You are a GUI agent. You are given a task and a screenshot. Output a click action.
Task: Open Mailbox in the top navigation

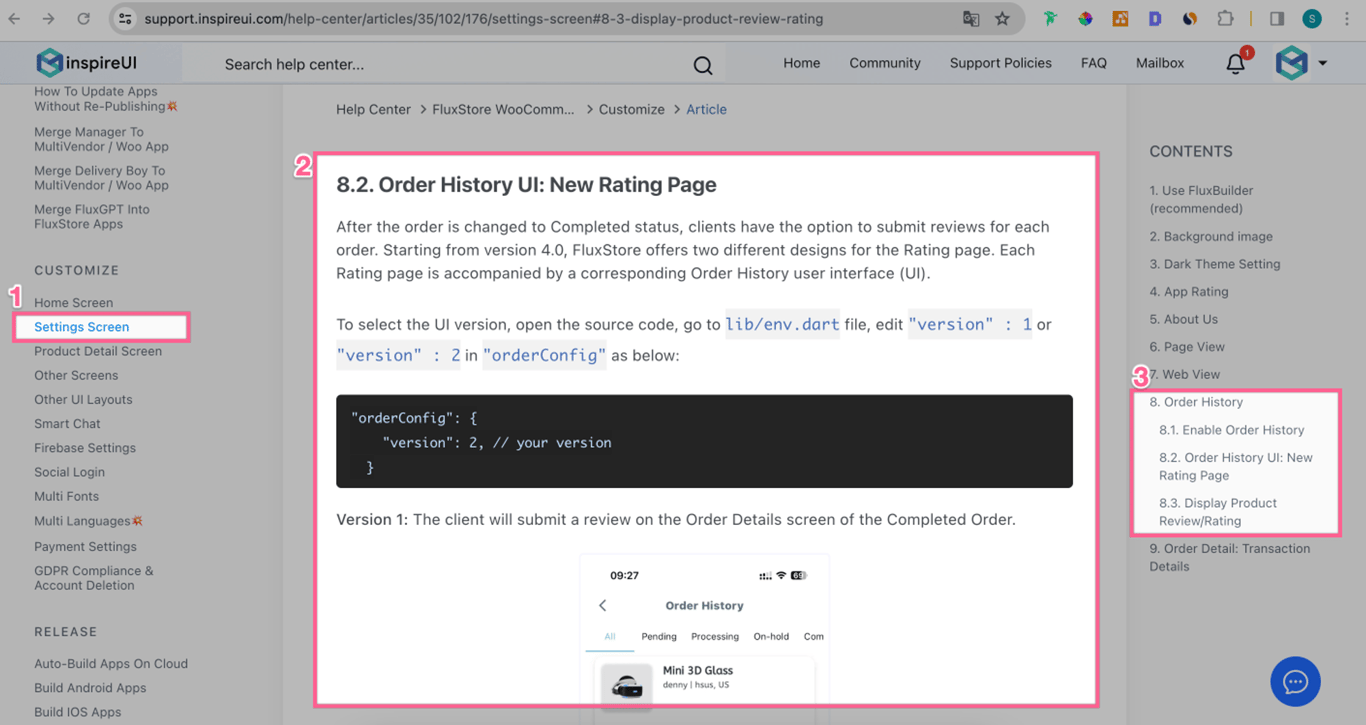1160,63
